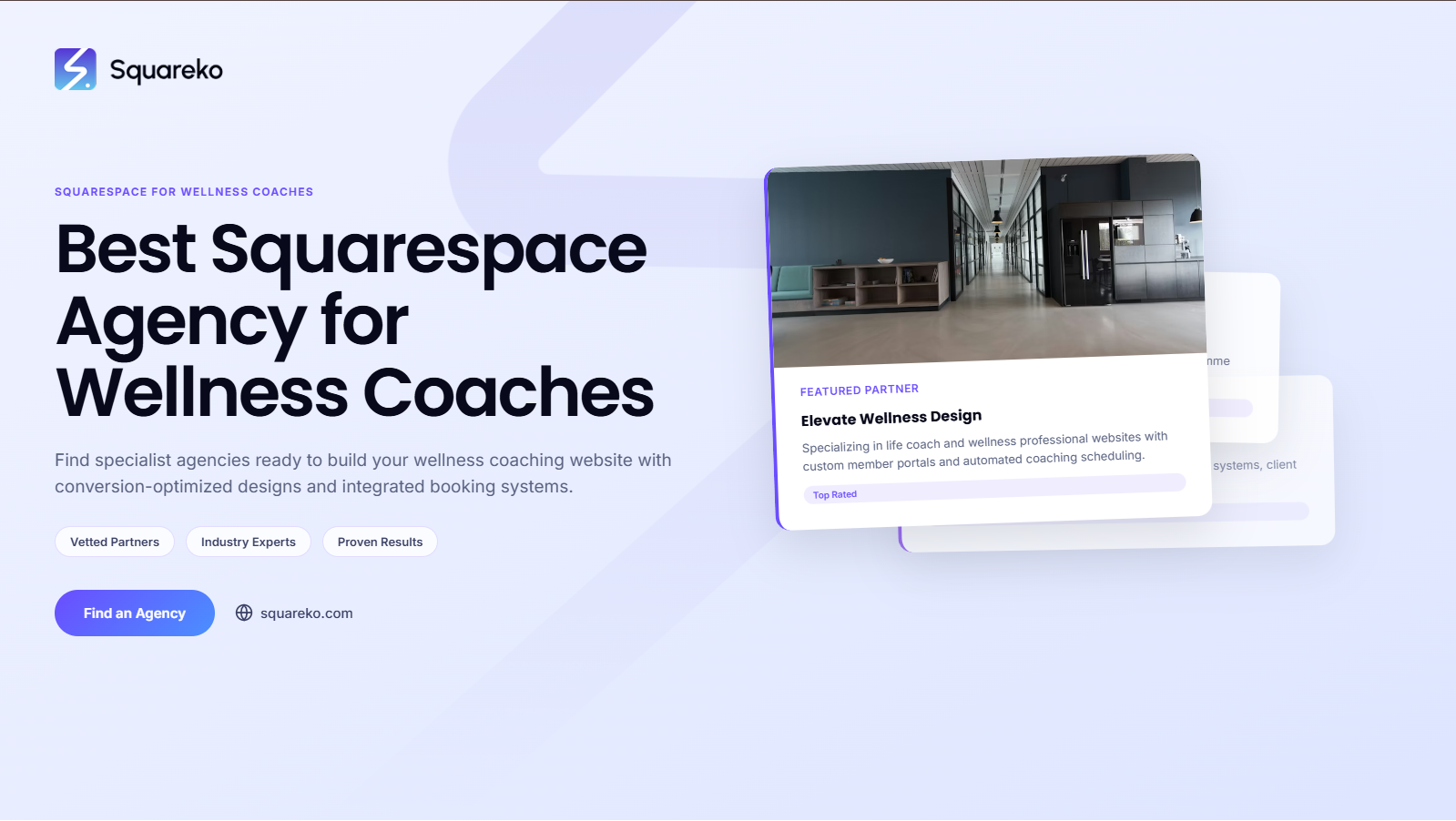Open the featured partner office photo
This screenshot has height=821, width=1456.
click(987, 260)
